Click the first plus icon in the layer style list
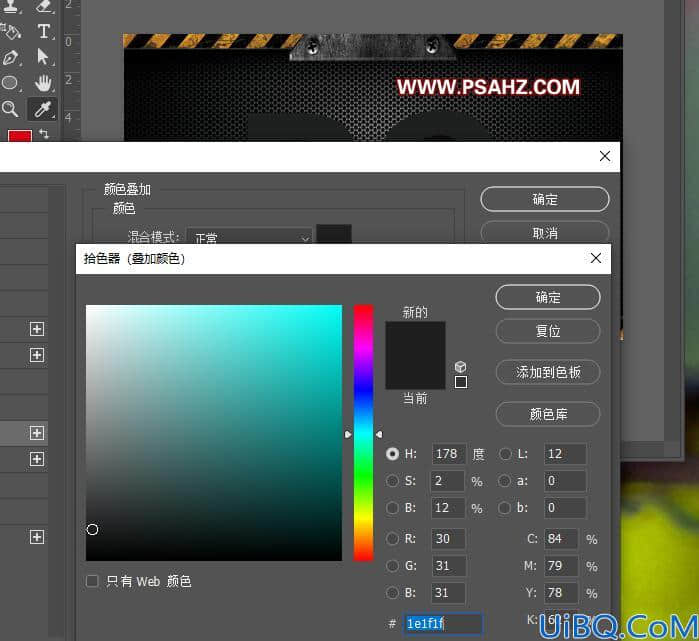Viewport: 699px width, 641px height. (x=37, y=329)
